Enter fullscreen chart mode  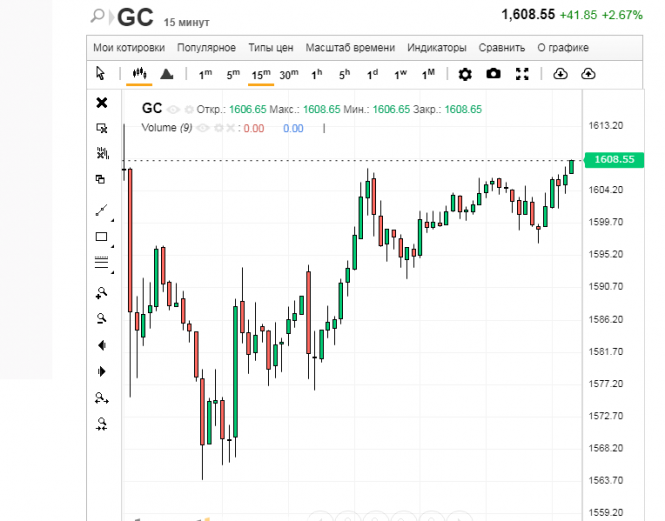tap(522, 74)
